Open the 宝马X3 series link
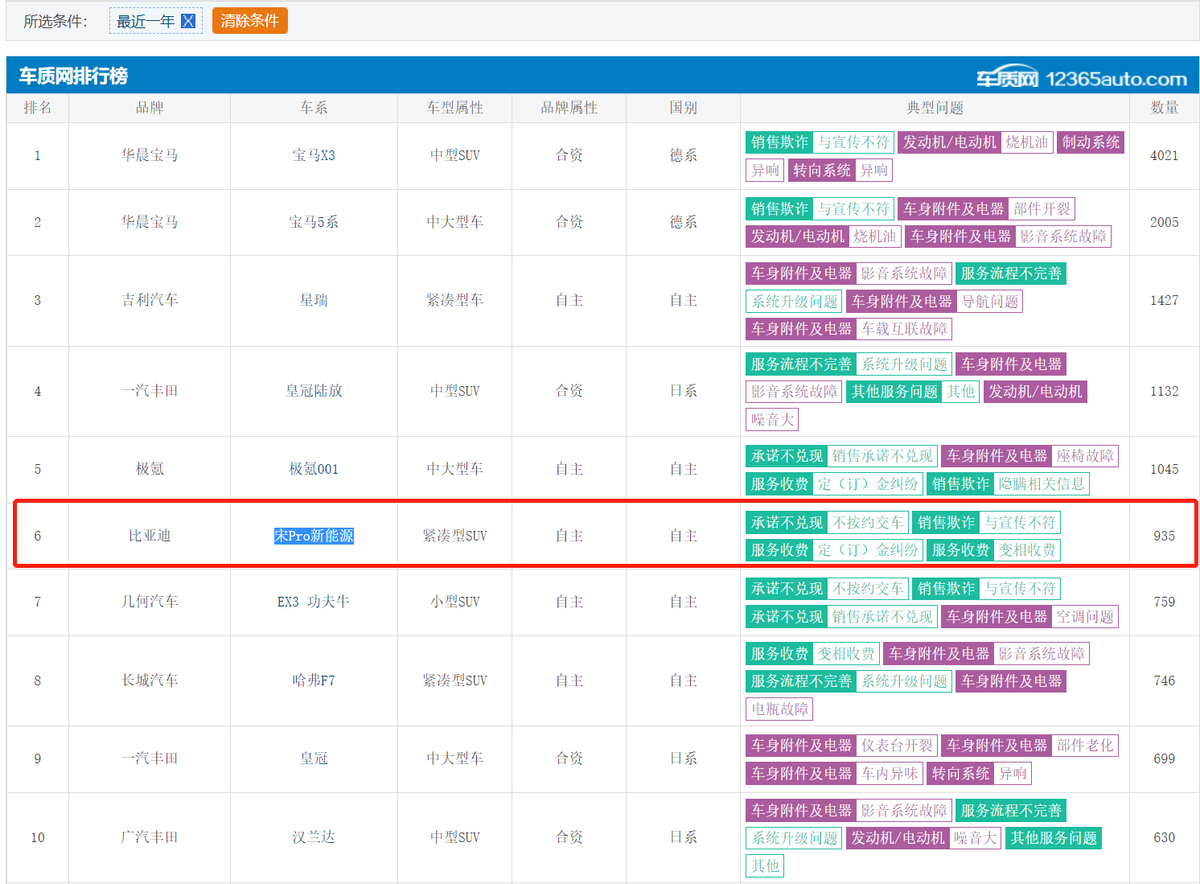Image resolution: width=1200 pixels, height=884 pixels. click(x=314, y=156)
